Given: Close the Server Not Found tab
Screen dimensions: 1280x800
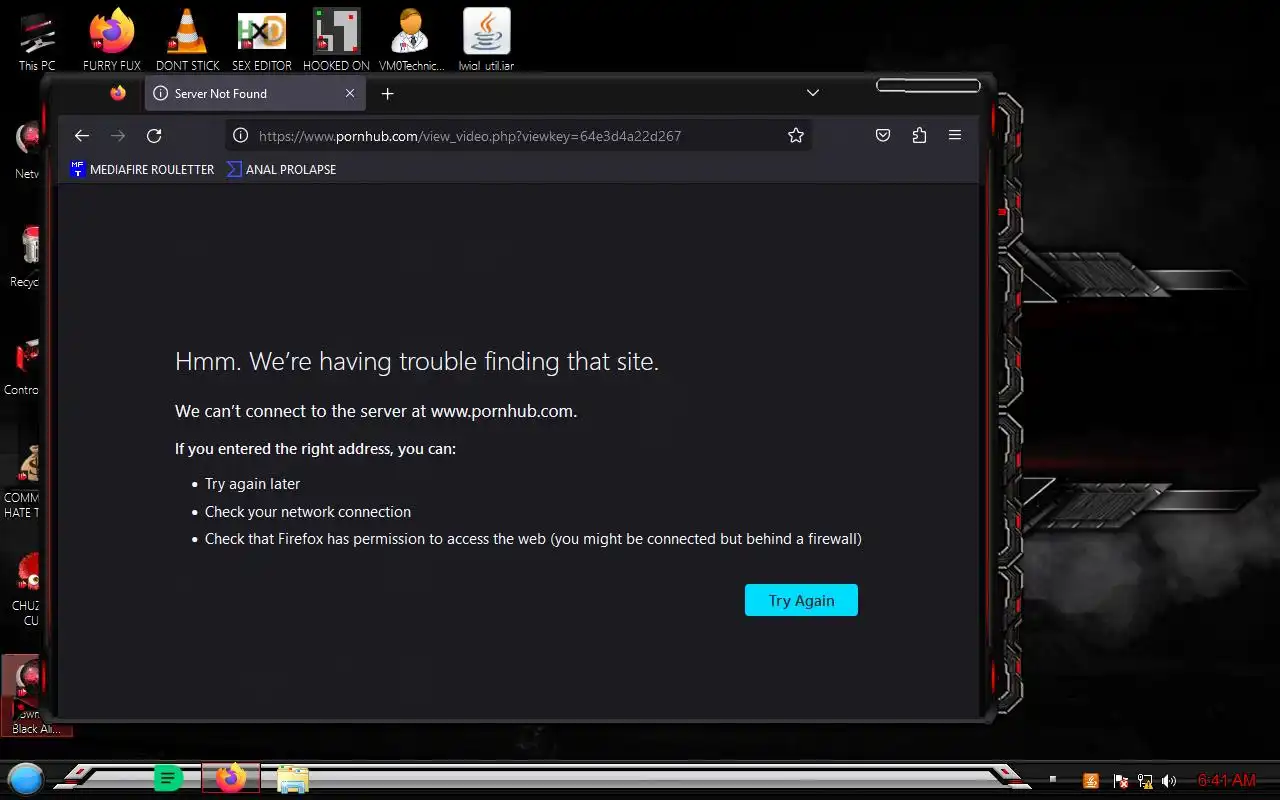Looking at the screenshot, I should (350, 93).
